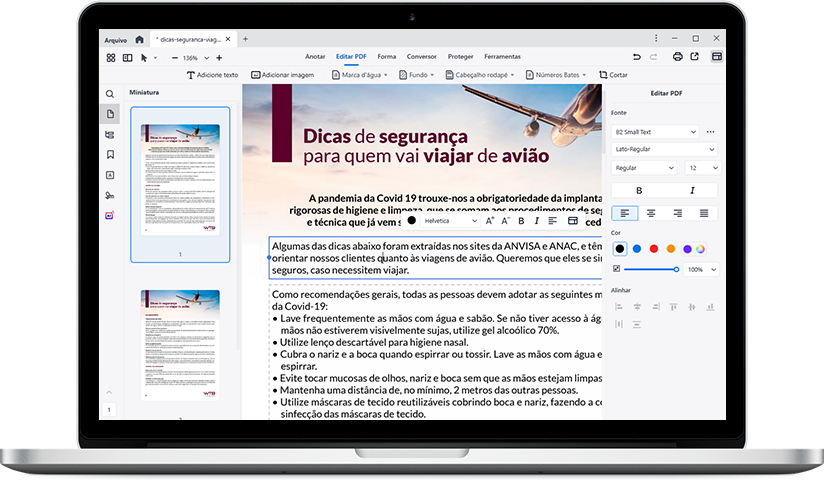This screenshot has height=482, width=824.
Task: Click the undo arrow icon
Action: click(x=635, y=57)
